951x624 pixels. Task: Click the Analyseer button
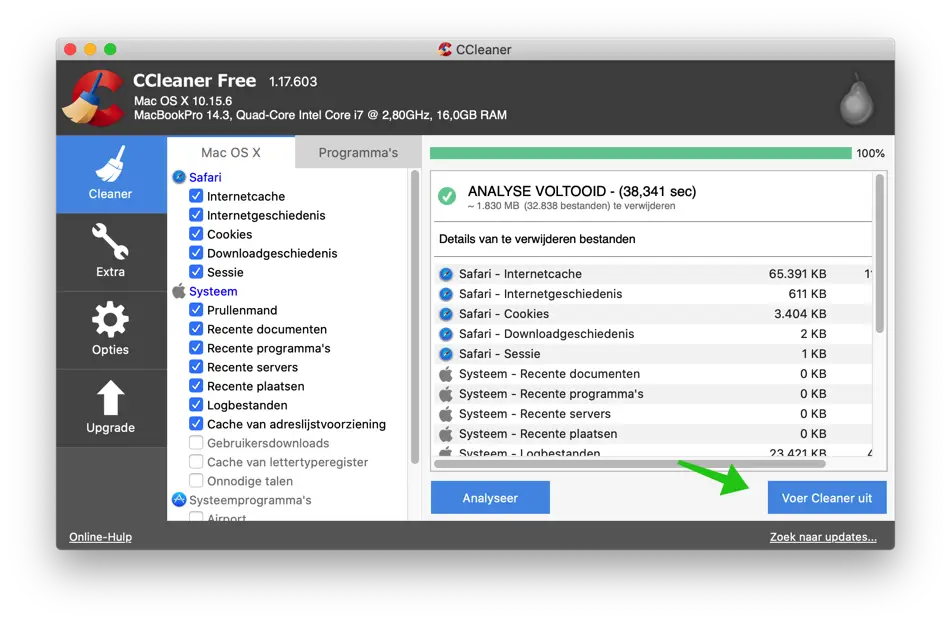coord(490,498)
